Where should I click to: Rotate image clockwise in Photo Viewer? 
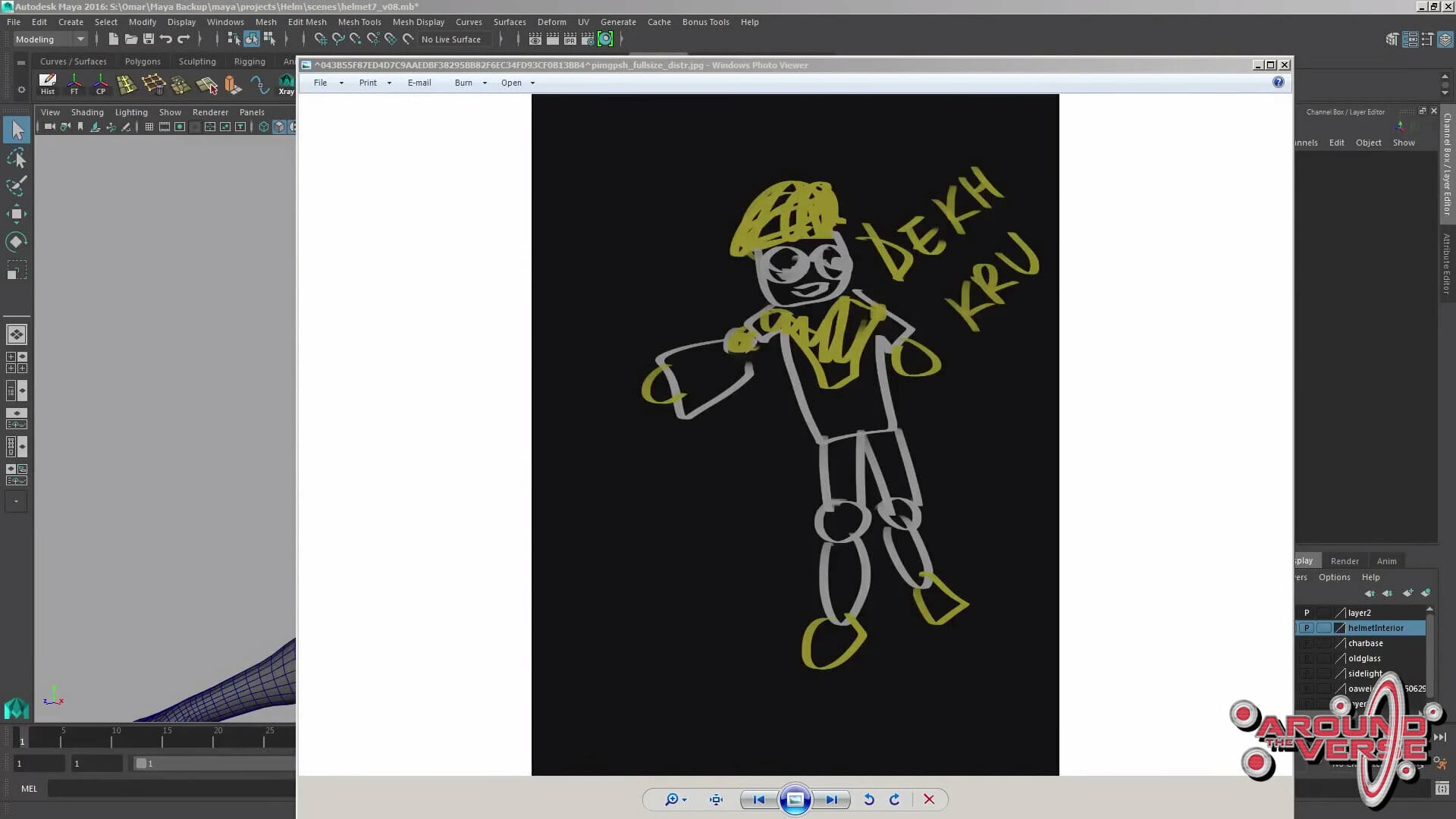point(895,799)
